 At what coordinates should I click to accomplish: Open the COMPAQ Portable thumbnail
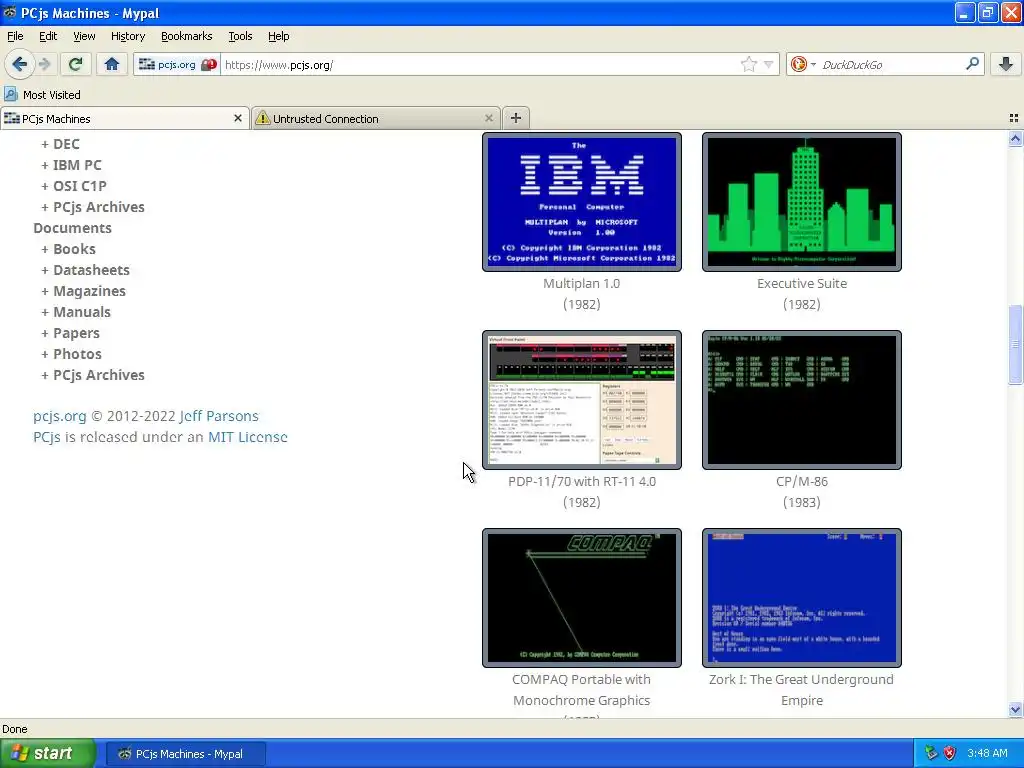[x=582, y=598]
